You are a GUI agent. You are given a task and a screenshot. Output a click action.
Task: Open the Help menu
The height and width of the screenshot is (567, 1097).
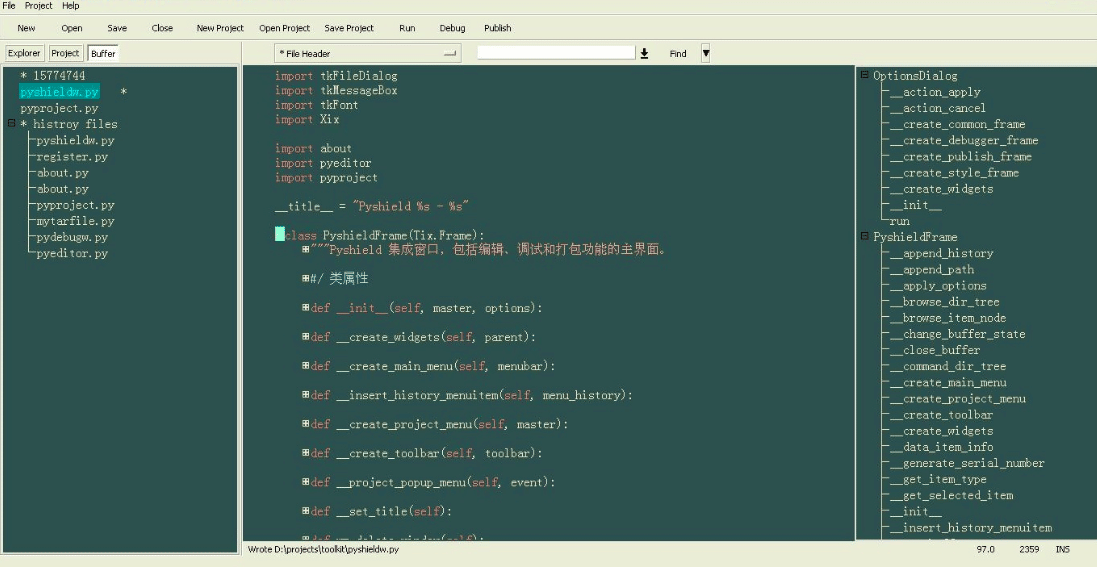71,6
